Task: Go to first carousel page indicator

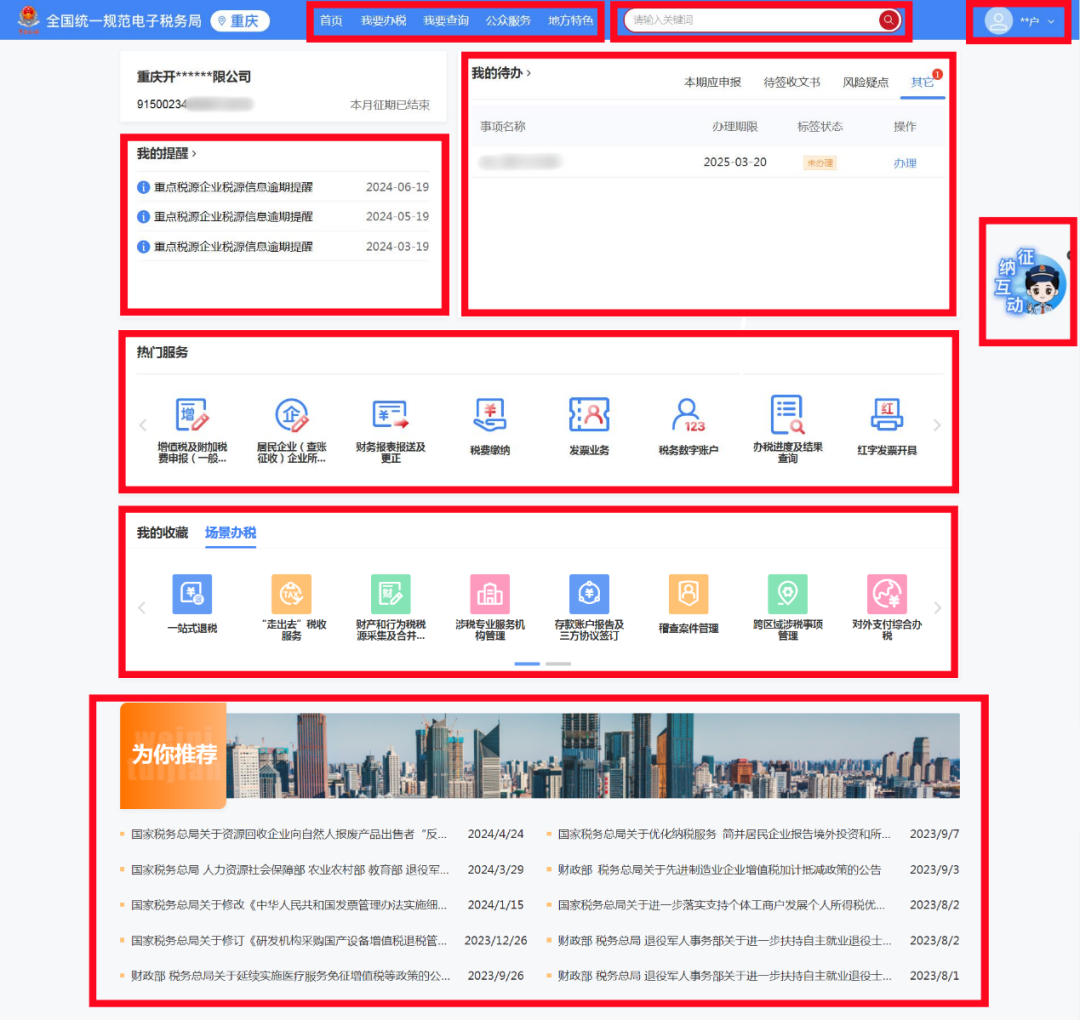Action: (x=527, y=664)
